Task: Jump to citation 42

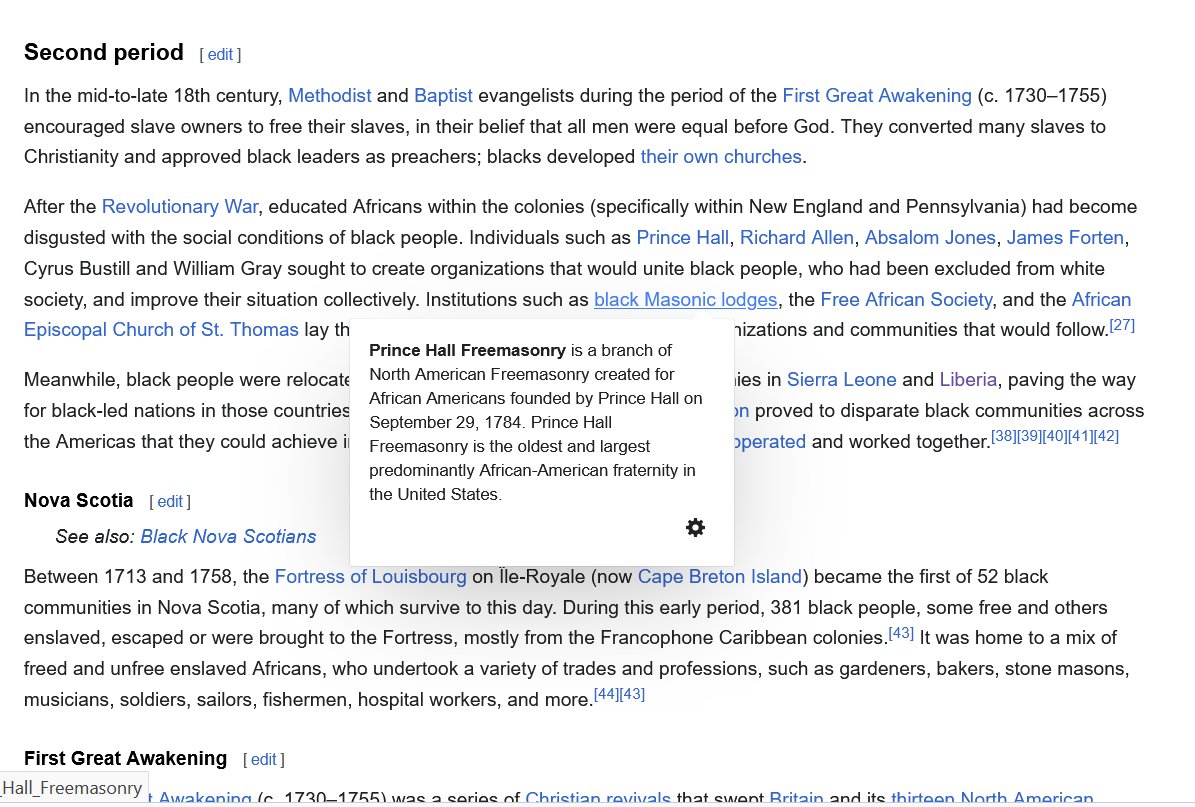Action: click(x=1106, y=437)
